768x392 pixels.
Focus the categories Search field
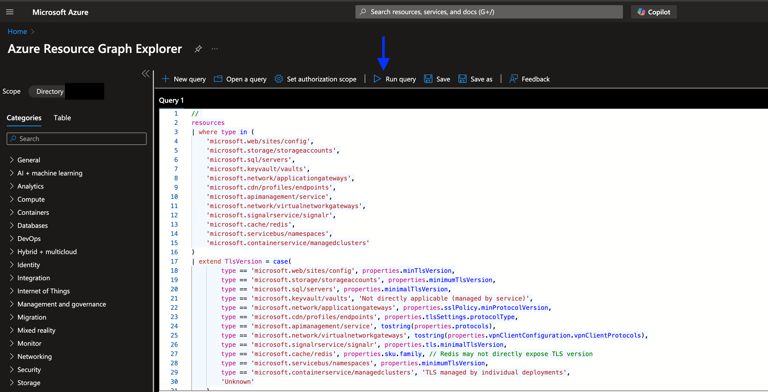click(x=76, y=139)
